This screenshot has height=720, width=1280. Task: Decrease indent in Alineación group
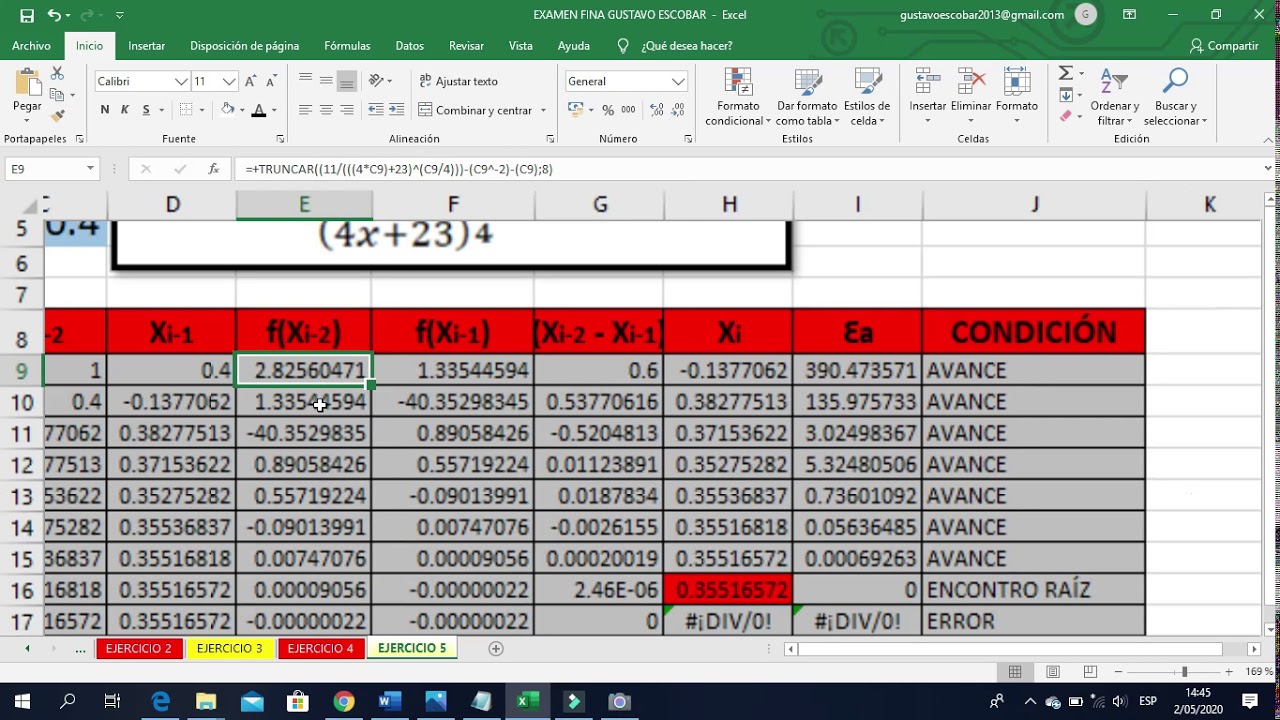click(x=376, y=110)
